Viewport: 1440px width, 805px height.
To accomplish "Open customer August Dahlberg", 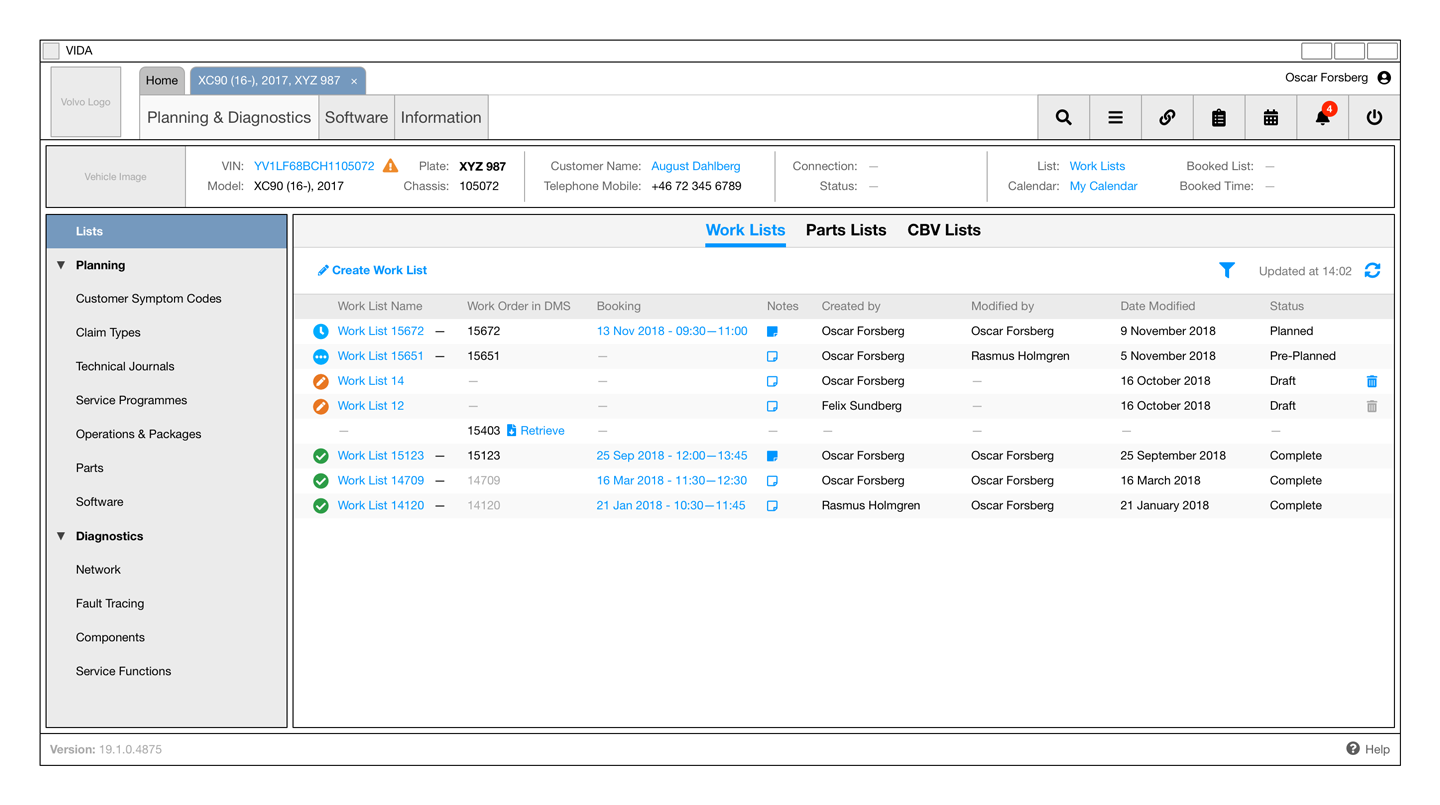I will 696,166.
